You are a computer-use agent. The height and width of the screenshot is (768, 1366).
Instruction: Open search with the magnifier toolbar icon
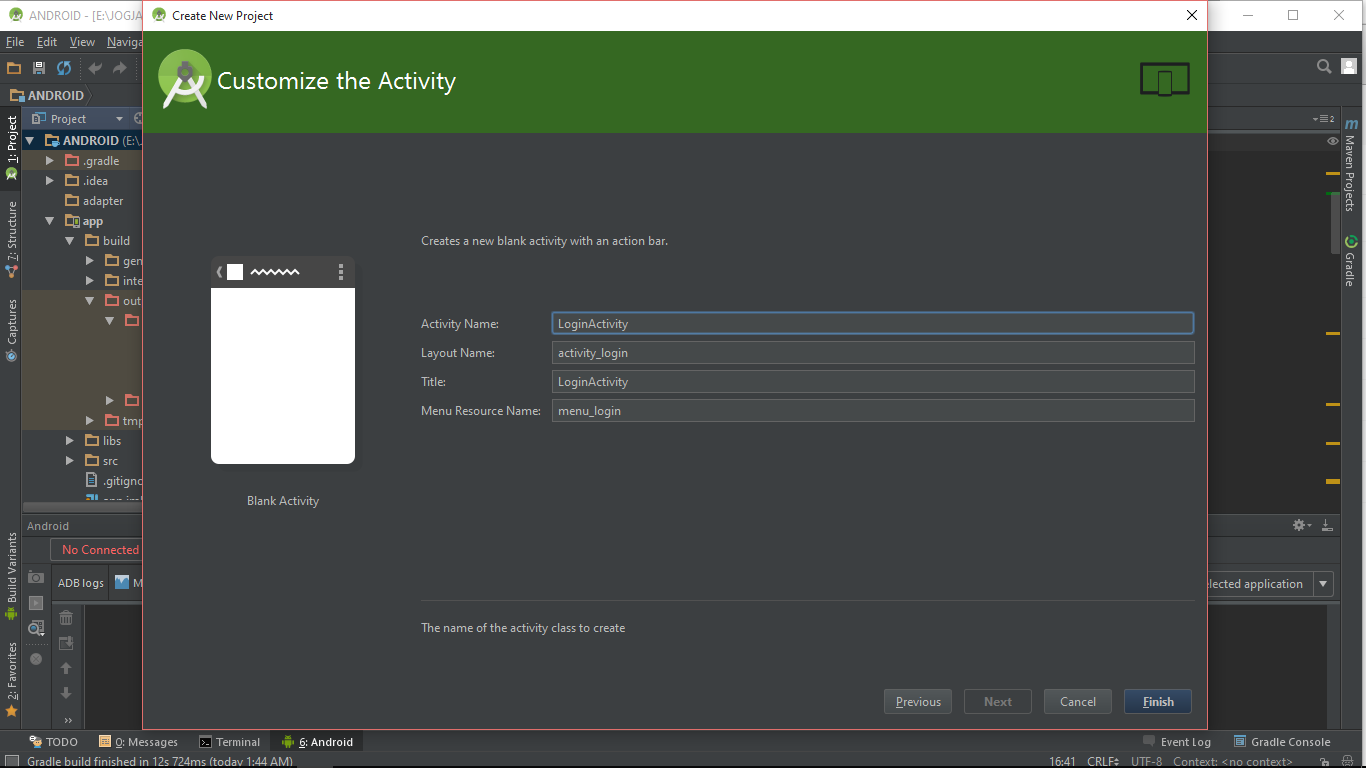pyautogui.click(x=1324, y=66)
